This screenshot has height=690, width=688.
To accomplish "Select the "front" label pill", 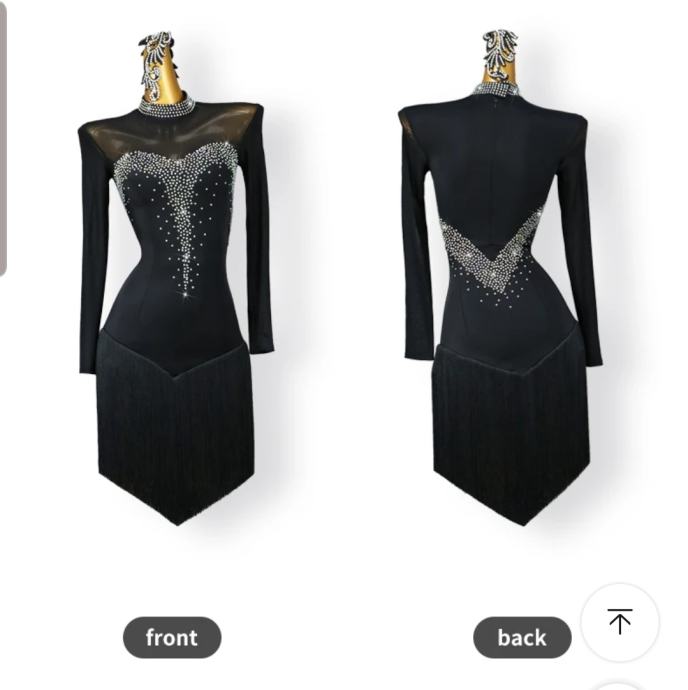I will 172,637.
